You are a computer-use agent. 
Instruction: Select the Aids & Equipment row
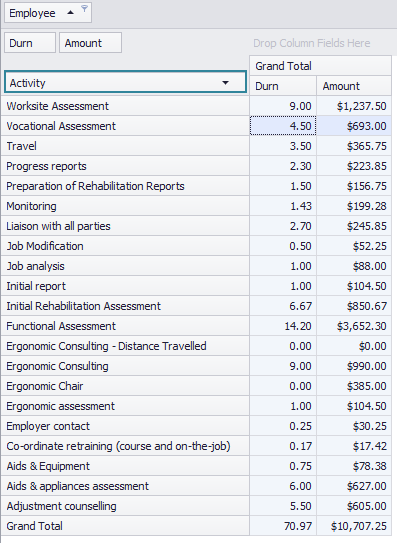click(125, 466)
